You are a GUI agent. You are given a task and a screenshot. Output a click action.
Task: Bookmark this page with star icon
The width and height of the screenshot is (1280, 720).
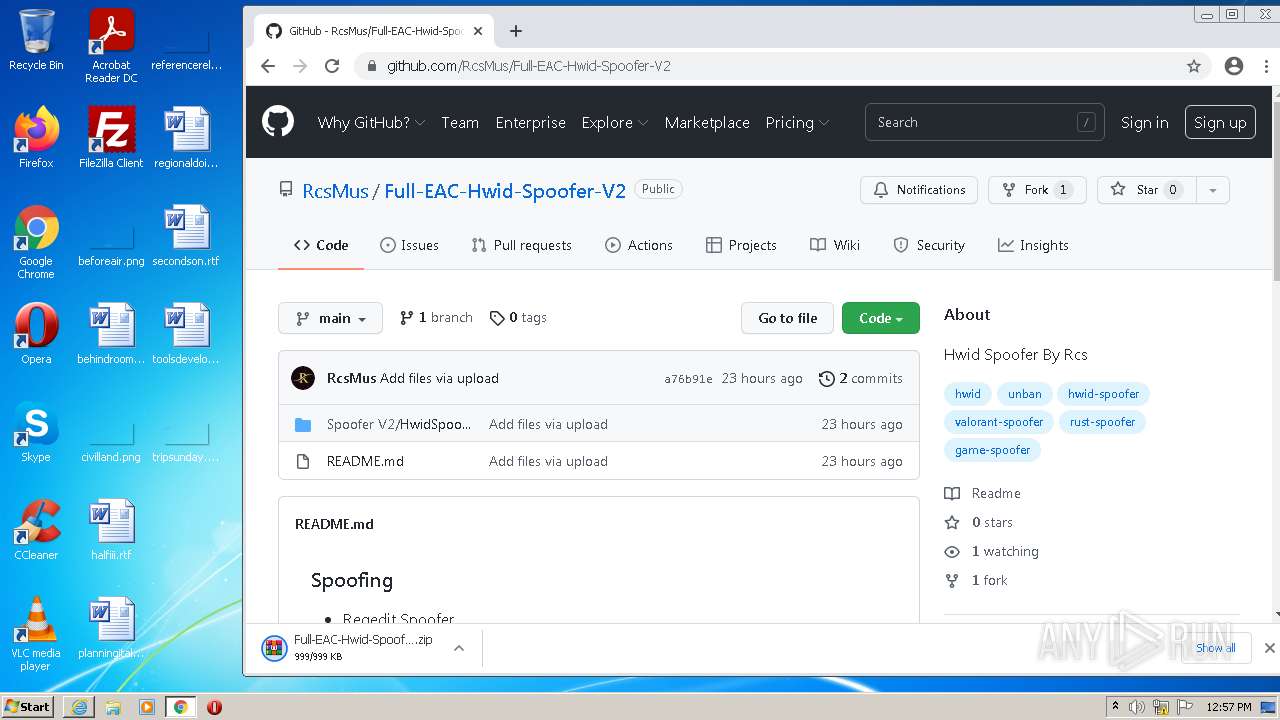point(1193,66)
